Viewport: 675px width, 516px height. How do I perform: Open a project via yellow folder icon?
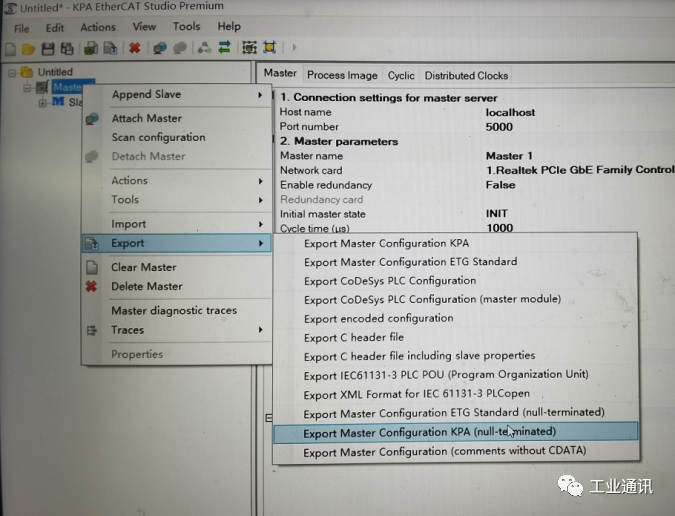(28, 49)
